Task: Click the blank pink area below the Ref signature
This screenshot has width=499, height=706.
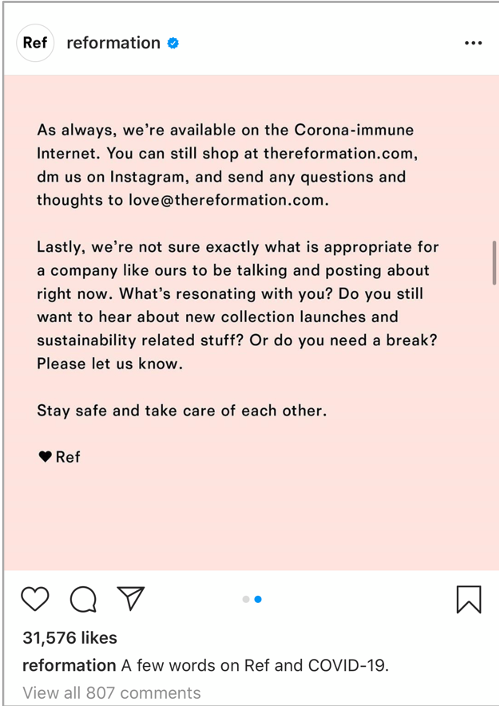Action: [252, 518]
